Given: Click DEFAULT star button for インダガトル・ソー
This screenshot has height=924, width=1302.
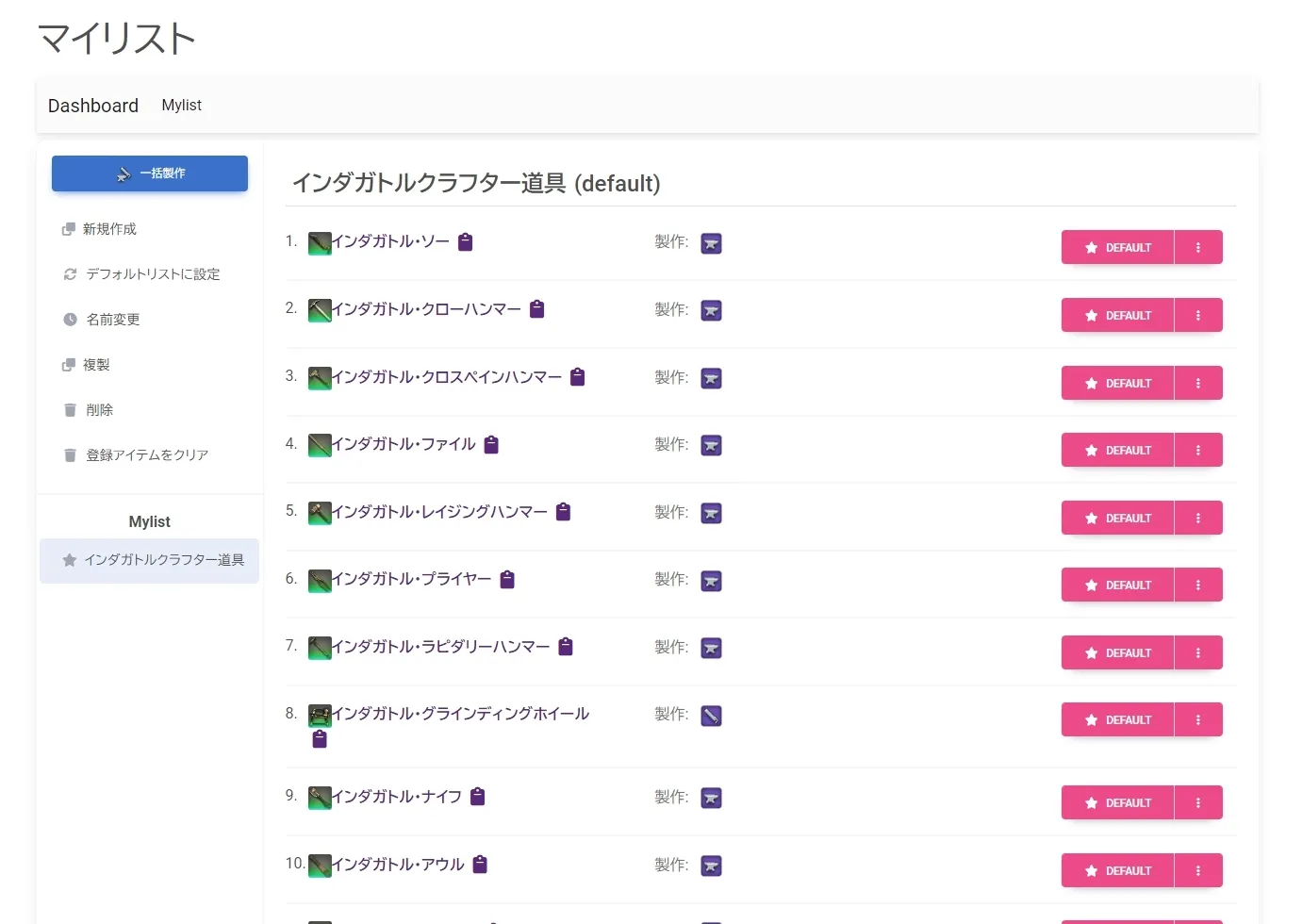Looking at the screenshot, I should pyautogui.click(x=1117, y=247).
